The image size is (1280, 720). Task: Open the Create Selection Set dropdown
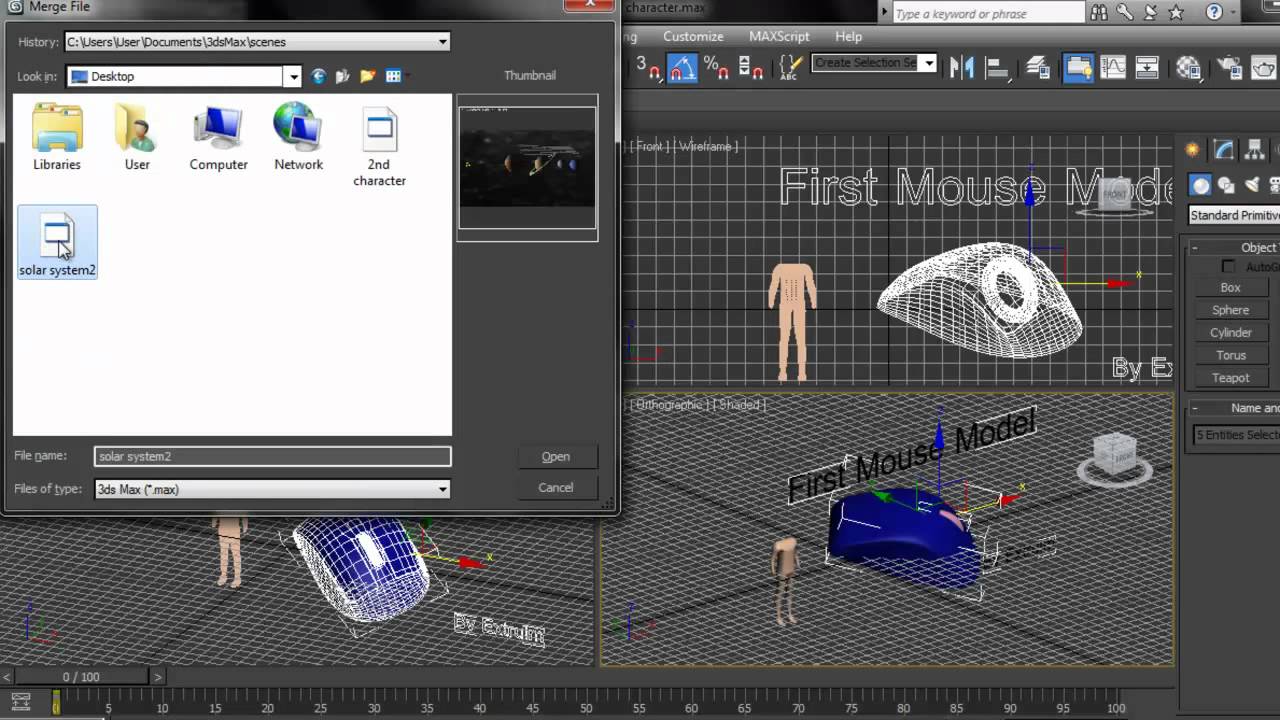(929, 63)
